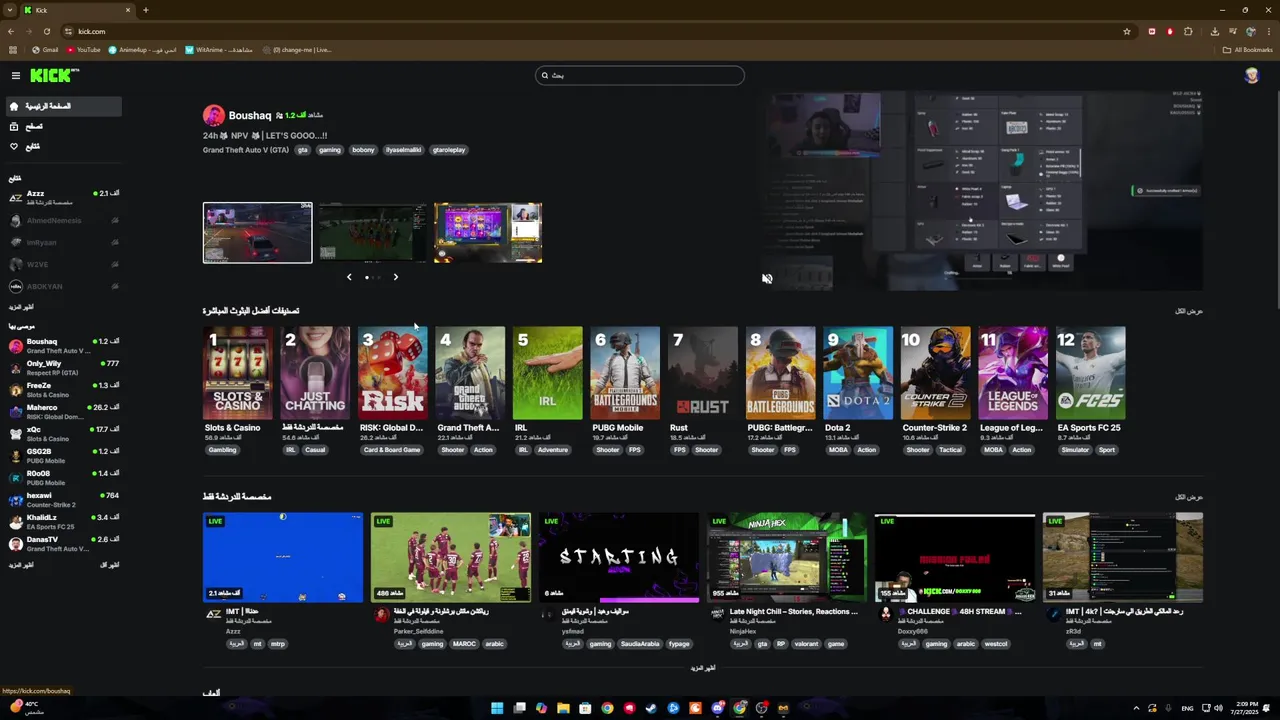The image size is (1280, 720).
Task: Click MOBA tag under Dota 2
Action: click(838, 450)
